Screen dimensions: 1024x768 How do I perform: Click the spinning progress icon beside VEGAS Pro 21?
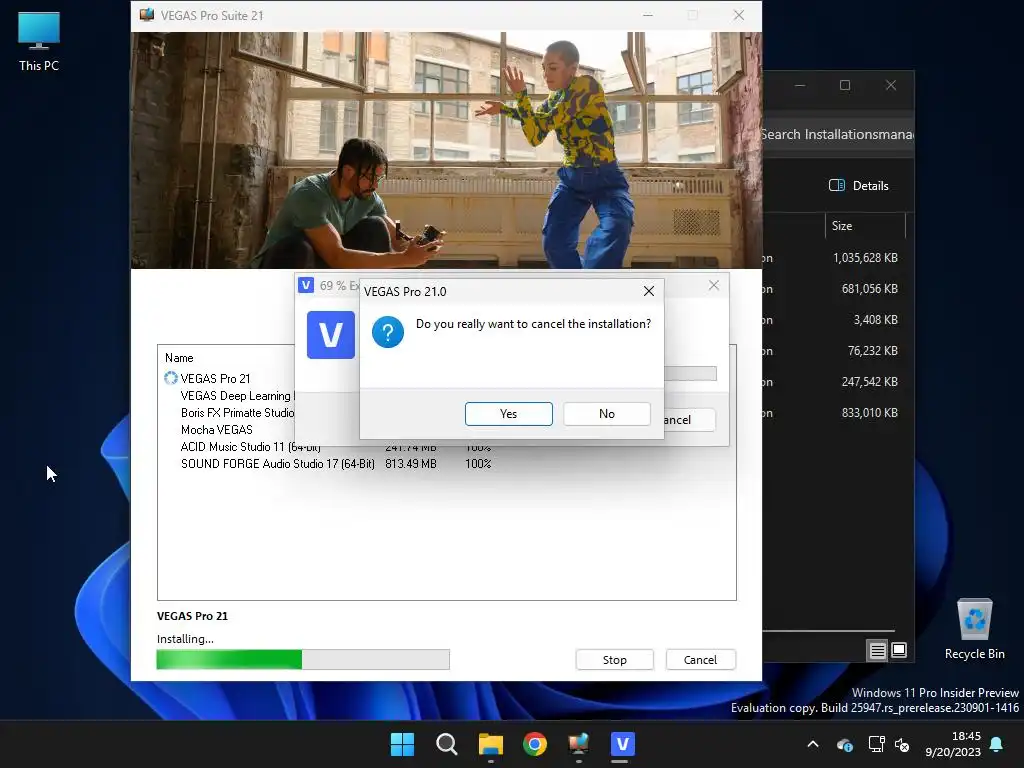pos(170,378)
